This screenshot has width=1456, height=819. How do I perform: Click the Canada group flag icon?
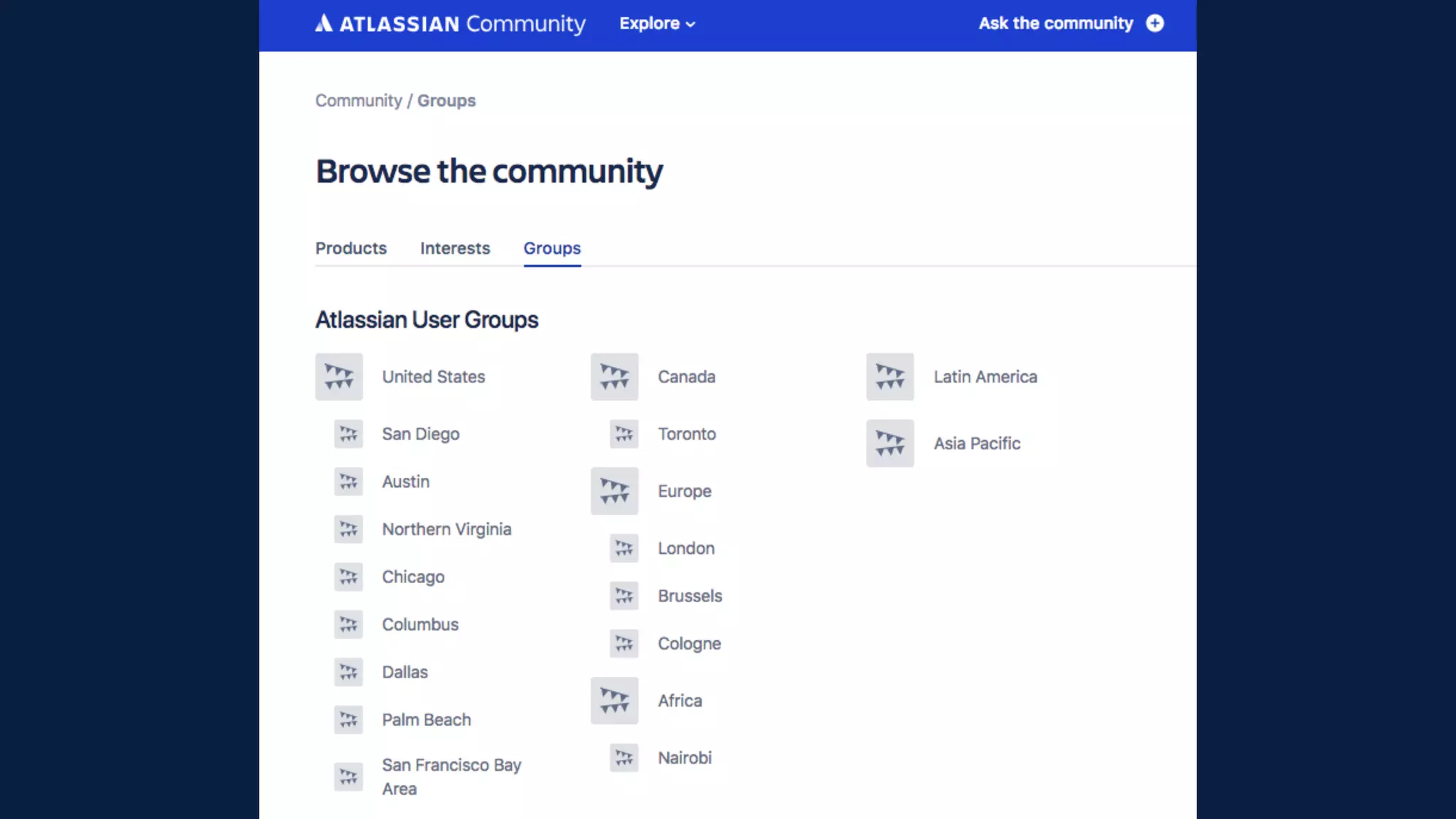(614, 377)
